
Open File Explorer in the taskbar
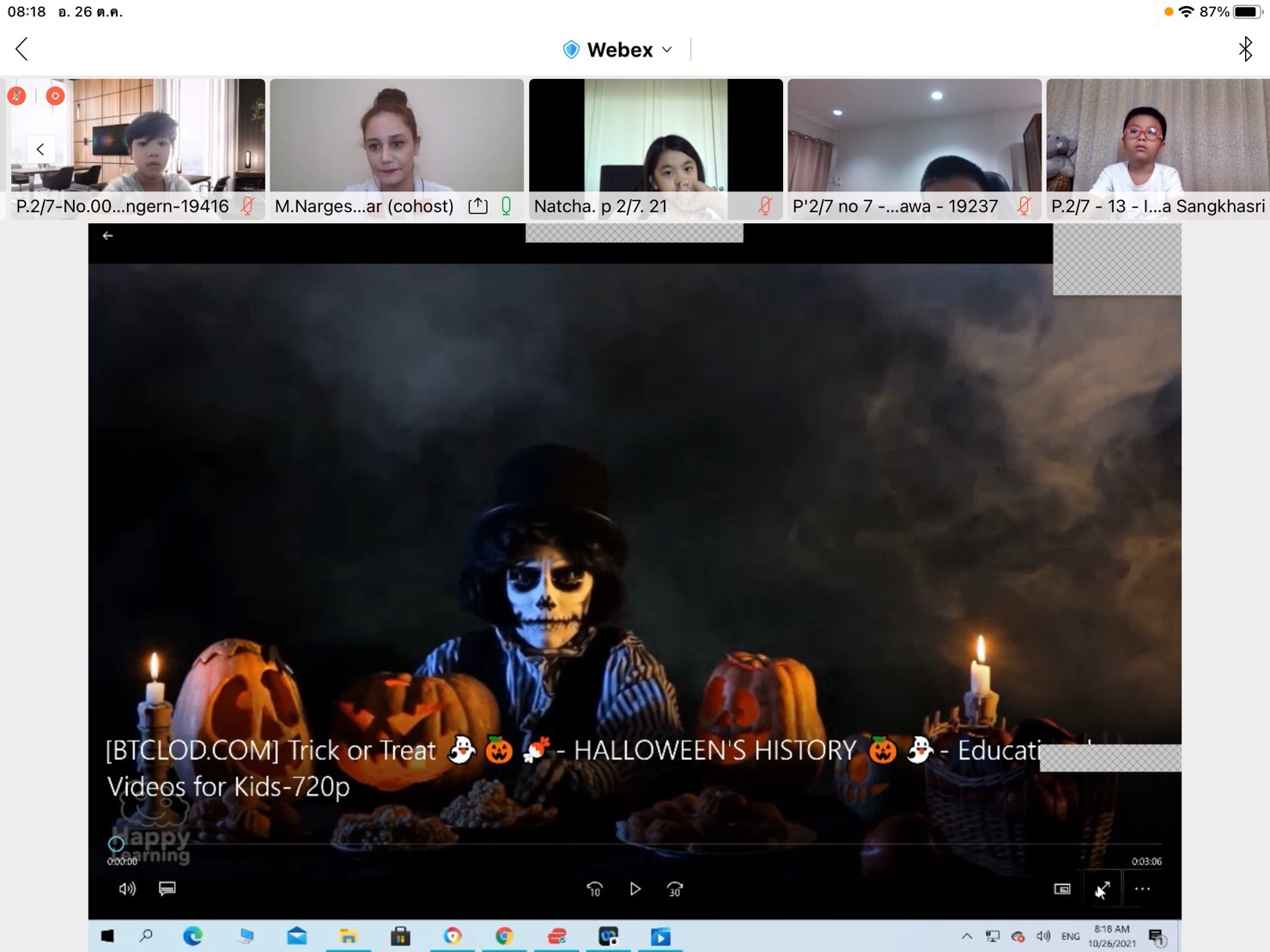click(349, 936)
